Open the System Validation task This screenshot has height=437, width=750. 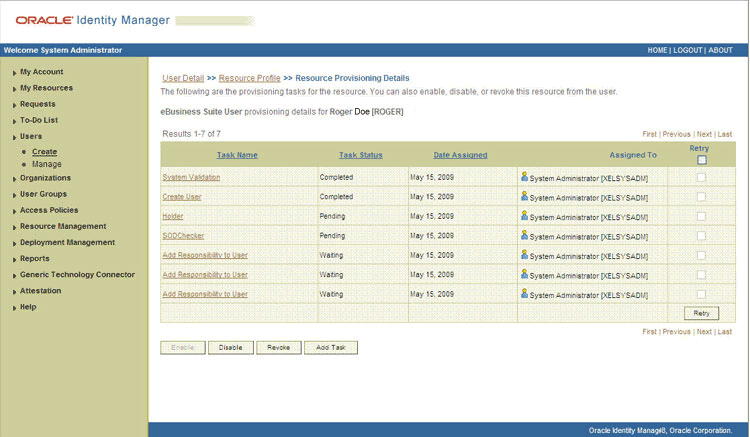click(x=191, y=177)
